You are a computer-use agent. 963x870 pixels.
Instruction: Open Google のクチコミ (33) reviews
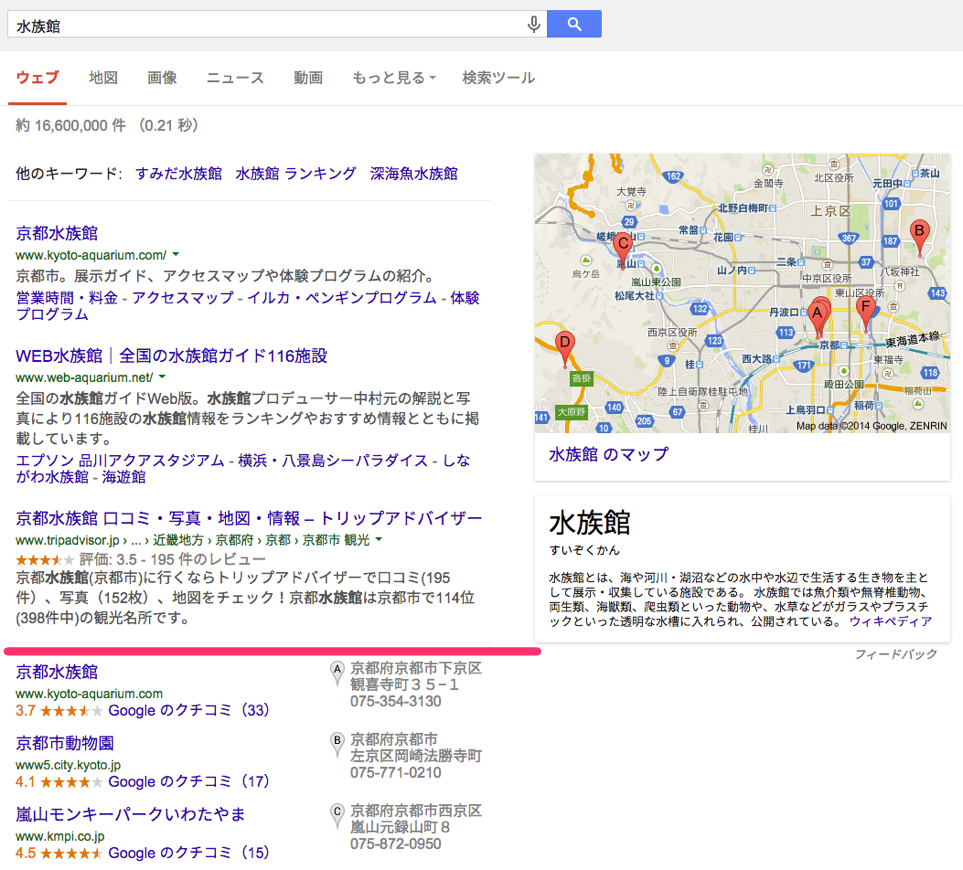(x=189, y=710)
